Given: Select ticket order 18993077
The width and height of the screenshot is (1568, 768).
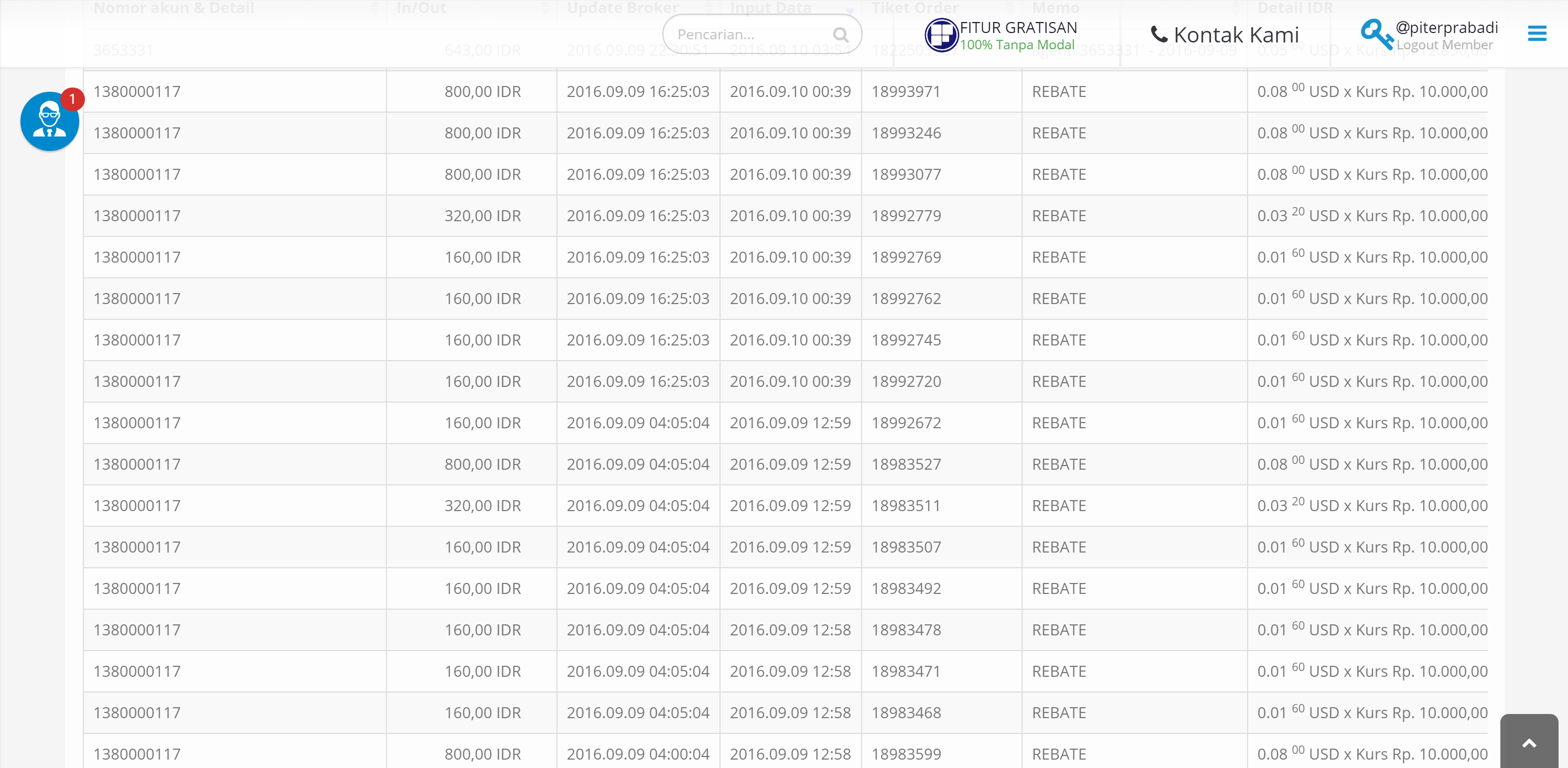Looking at the screenshot, I should coord(906,174).
